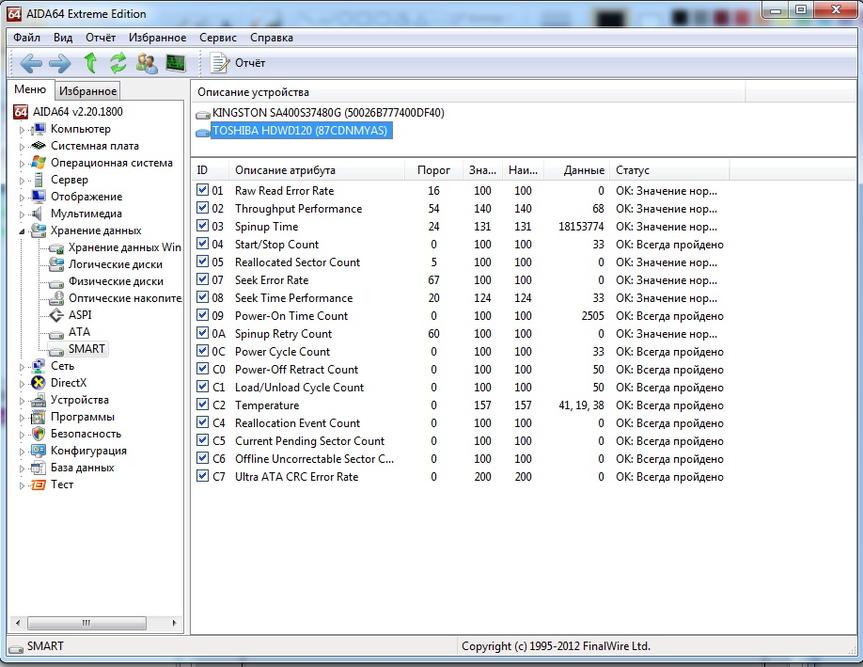This screenshot has height=667, width=863.
Task: Click the Компьютер computer icon in tree
Action: pos(39,129)
